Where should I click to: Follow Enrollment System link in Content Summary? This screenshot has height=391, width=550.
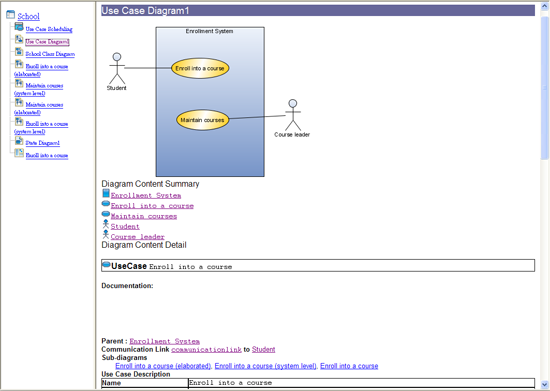146,195
